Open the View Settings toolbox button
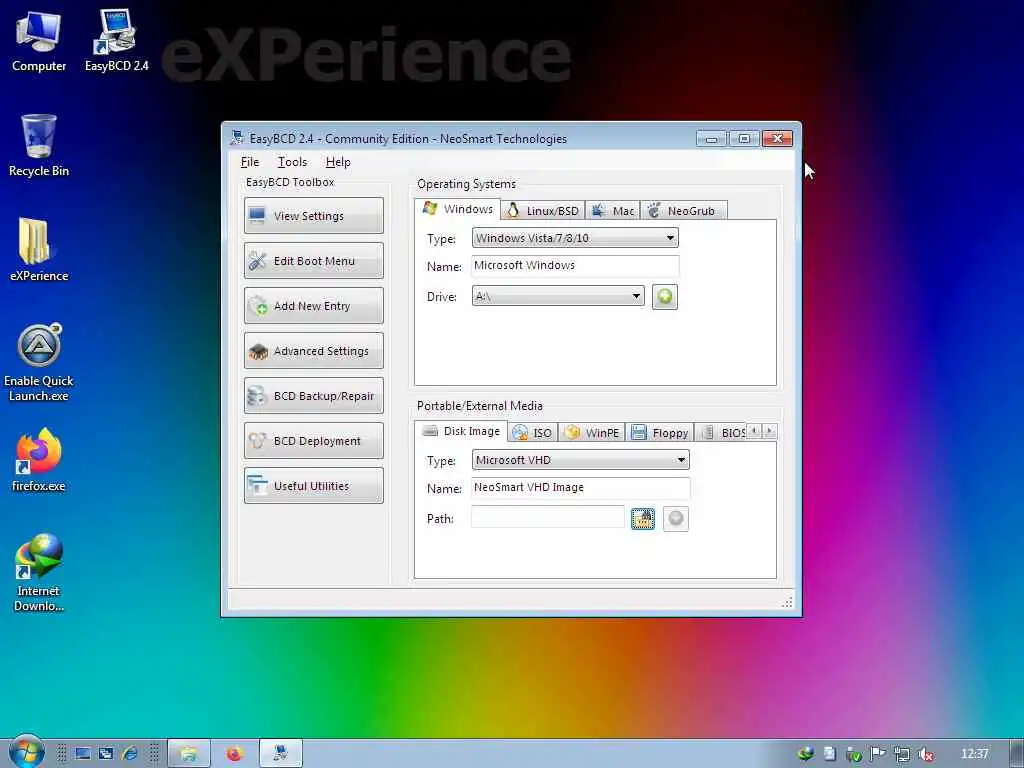The image size is (1024, 768). (x=313, y=216)
